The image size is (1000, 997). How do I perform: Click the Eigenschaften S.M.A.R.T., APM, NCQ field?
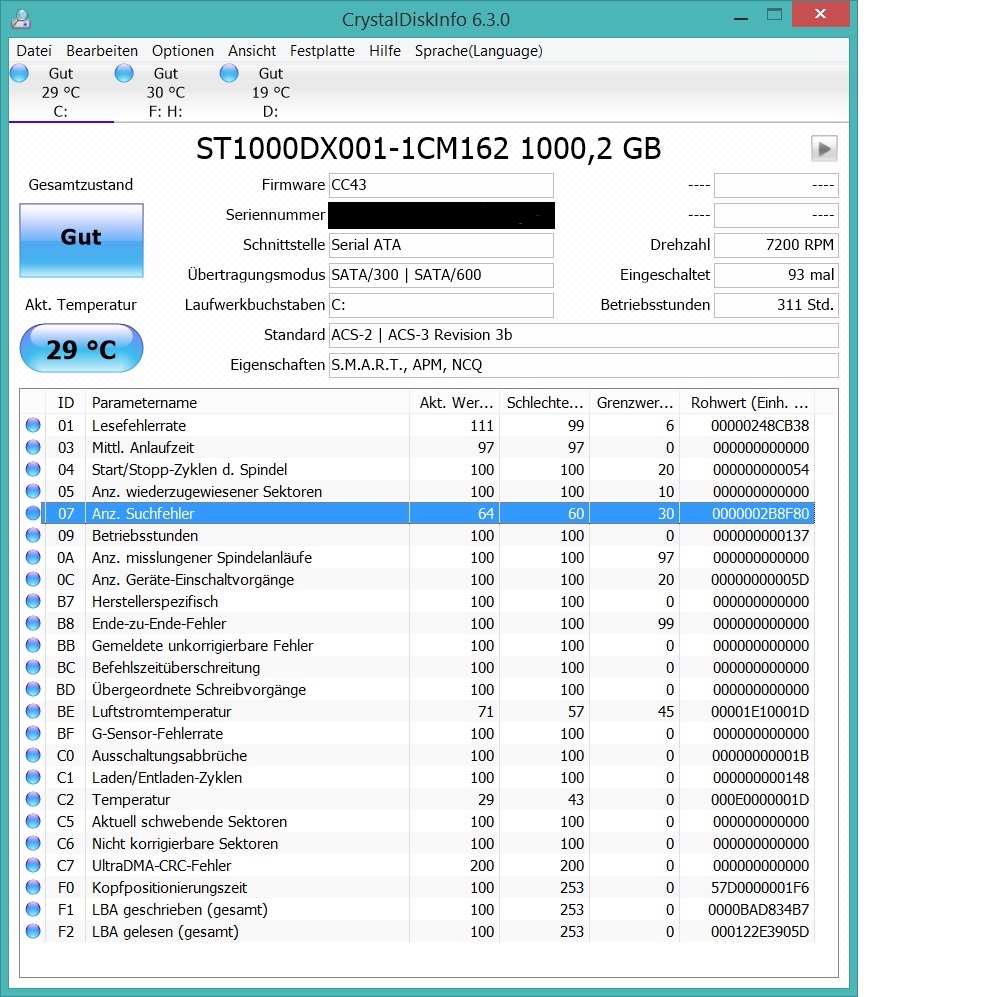click(584, 365)
